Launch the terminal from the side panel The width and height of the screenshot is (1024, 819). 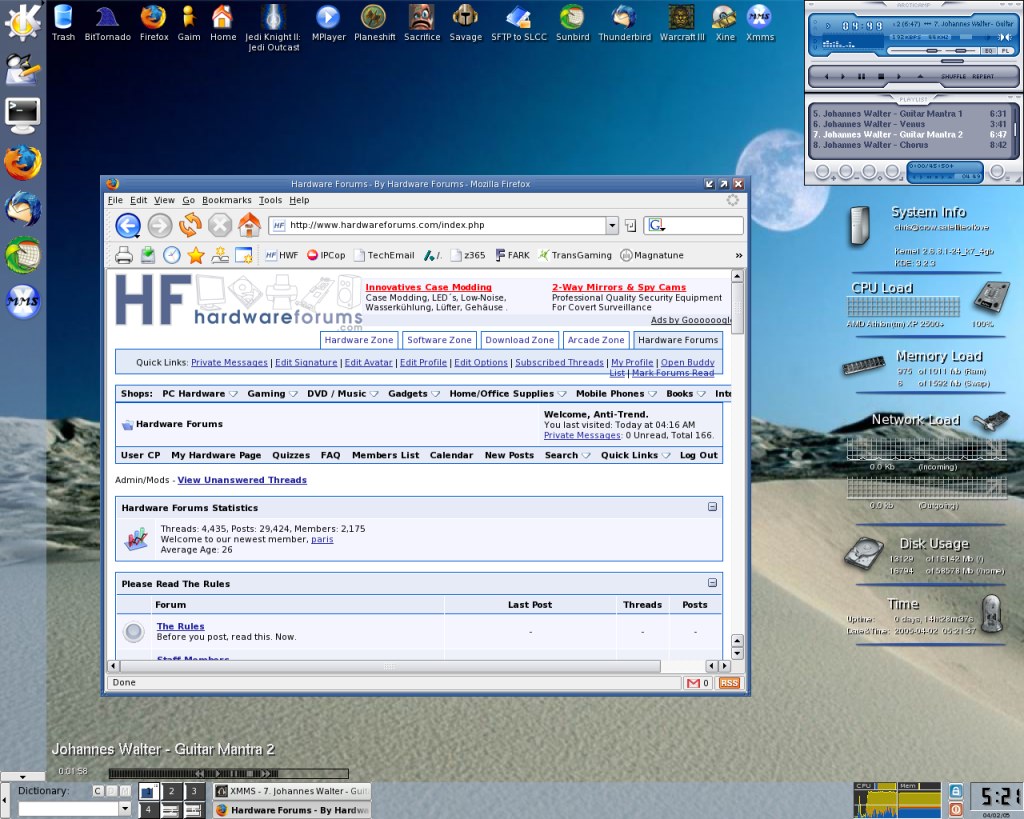tap(23, 116)
